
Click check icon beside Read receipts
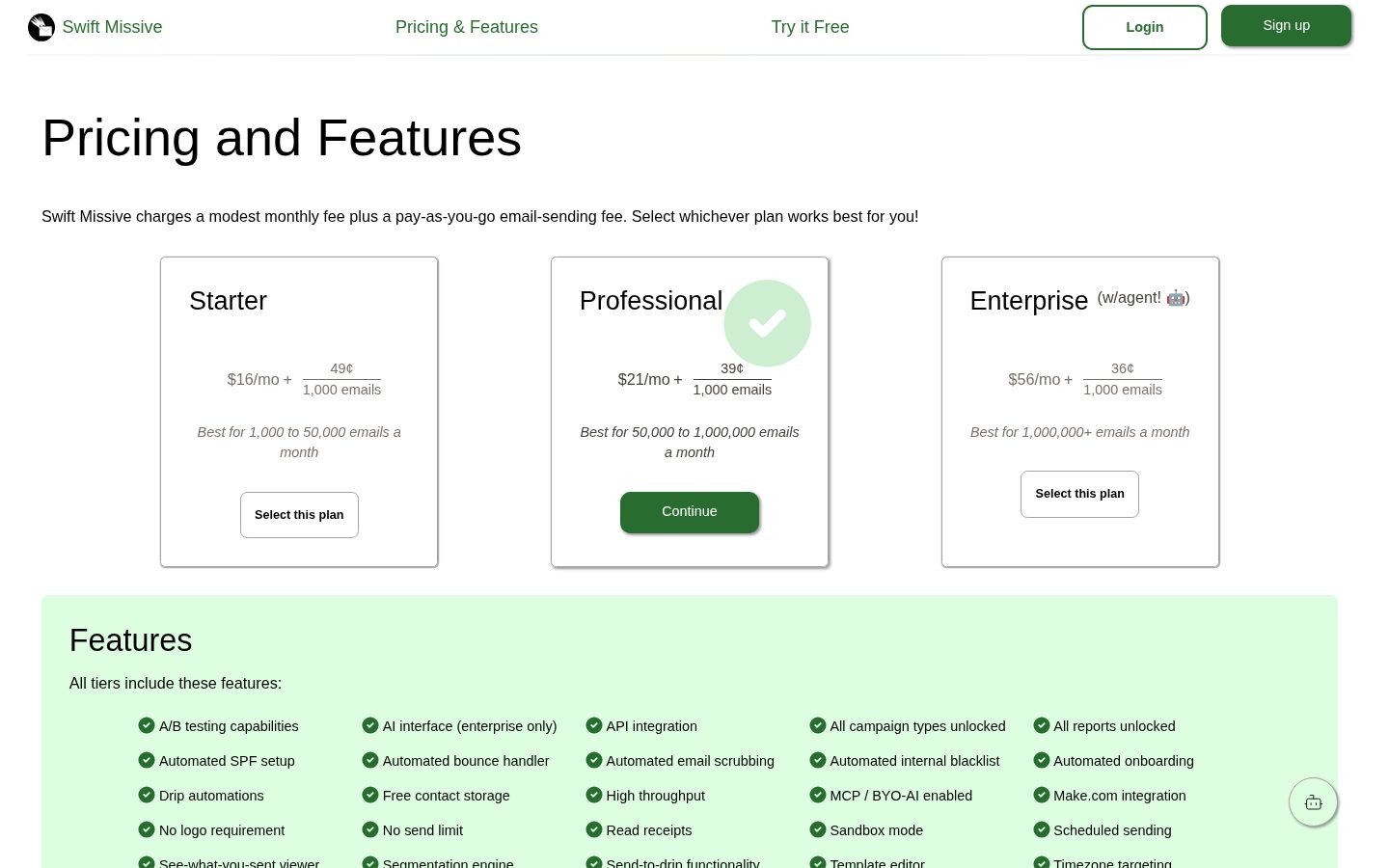594,829
